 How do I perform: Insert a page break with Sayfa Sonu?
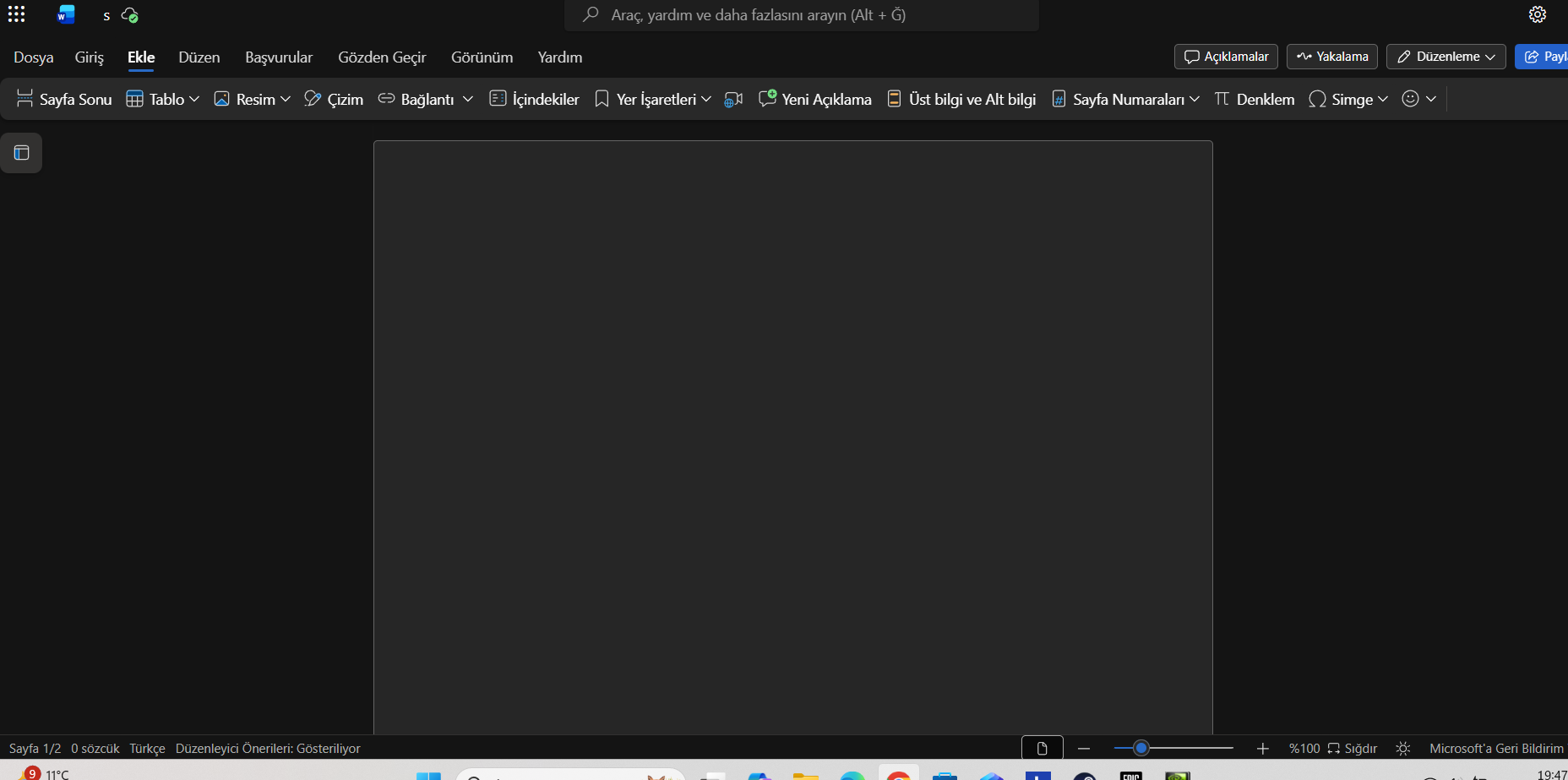pyautogui.click(x=64, y=99)
